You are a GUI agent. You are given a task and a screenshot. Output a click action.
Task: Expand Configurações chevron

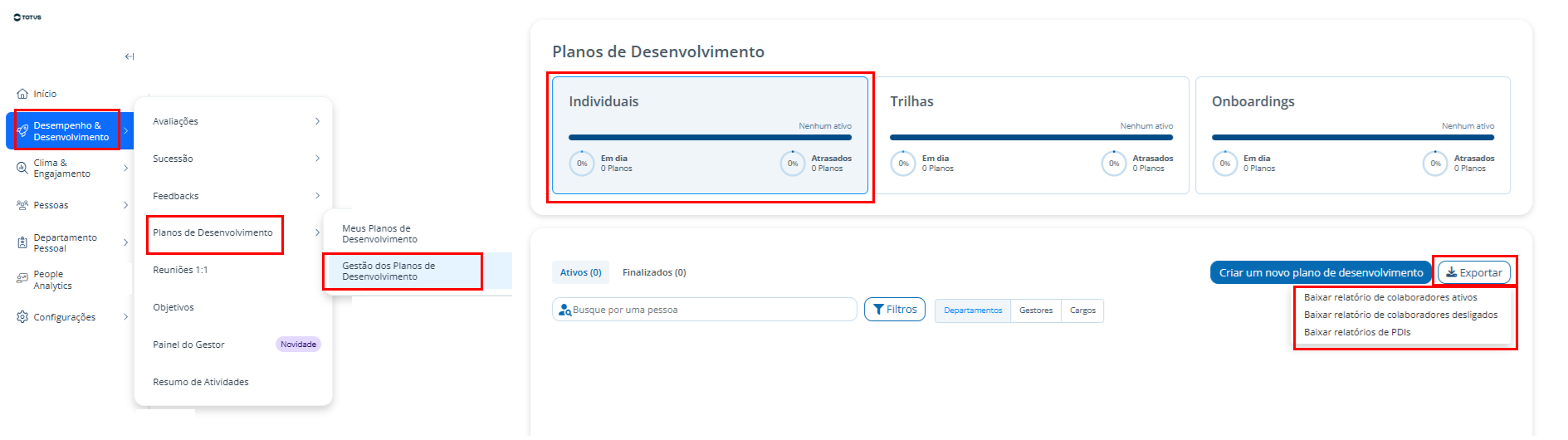coord(125,317)
